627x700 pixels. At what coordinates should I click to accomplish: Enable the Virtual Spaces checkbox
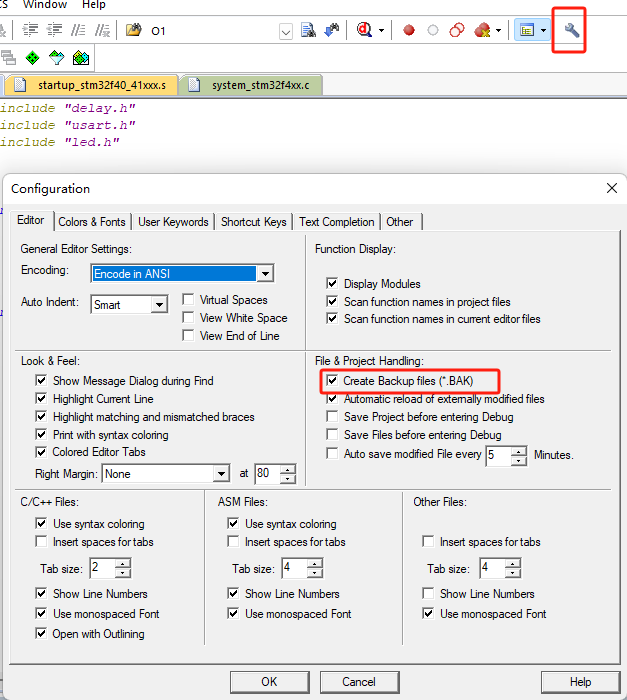point(188,300)
